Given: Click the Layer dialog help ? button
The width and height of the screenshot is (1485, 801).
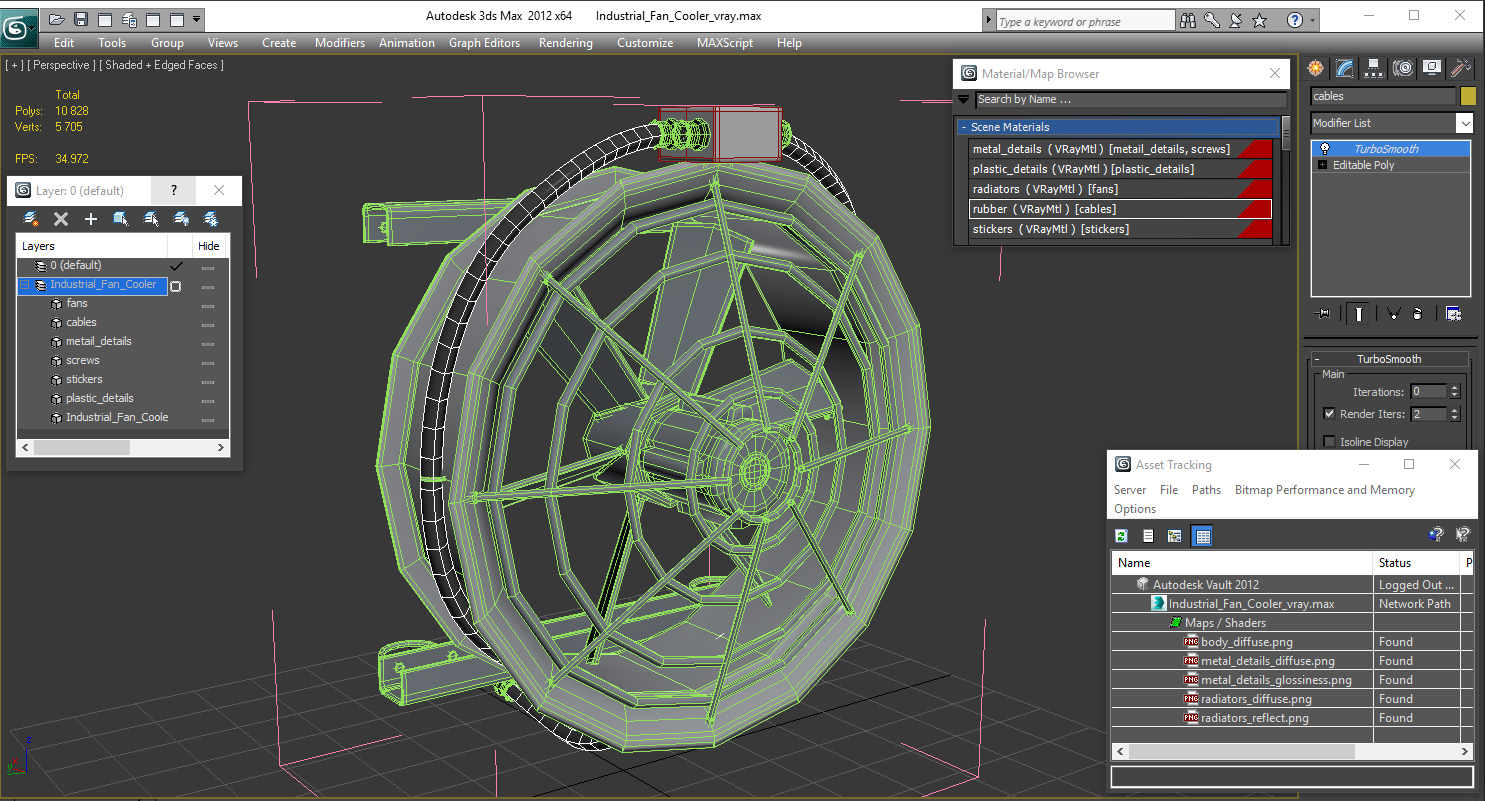Looking at the screenshot, I should click(x=174, y=190).
